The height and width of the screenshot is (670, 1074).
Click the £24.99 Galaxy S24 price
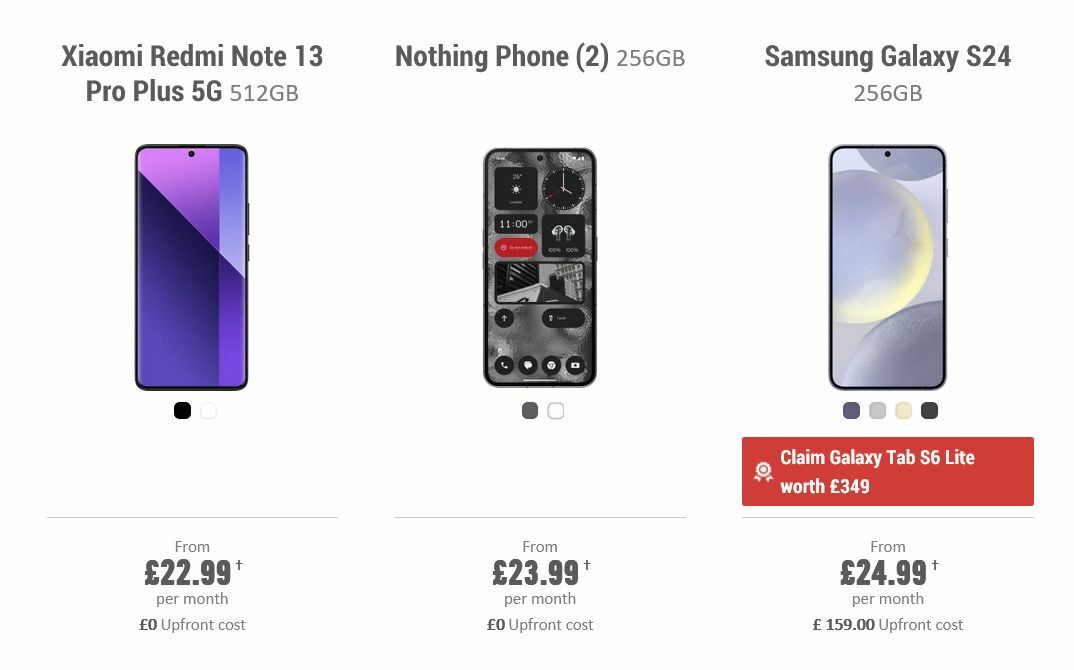884,573
